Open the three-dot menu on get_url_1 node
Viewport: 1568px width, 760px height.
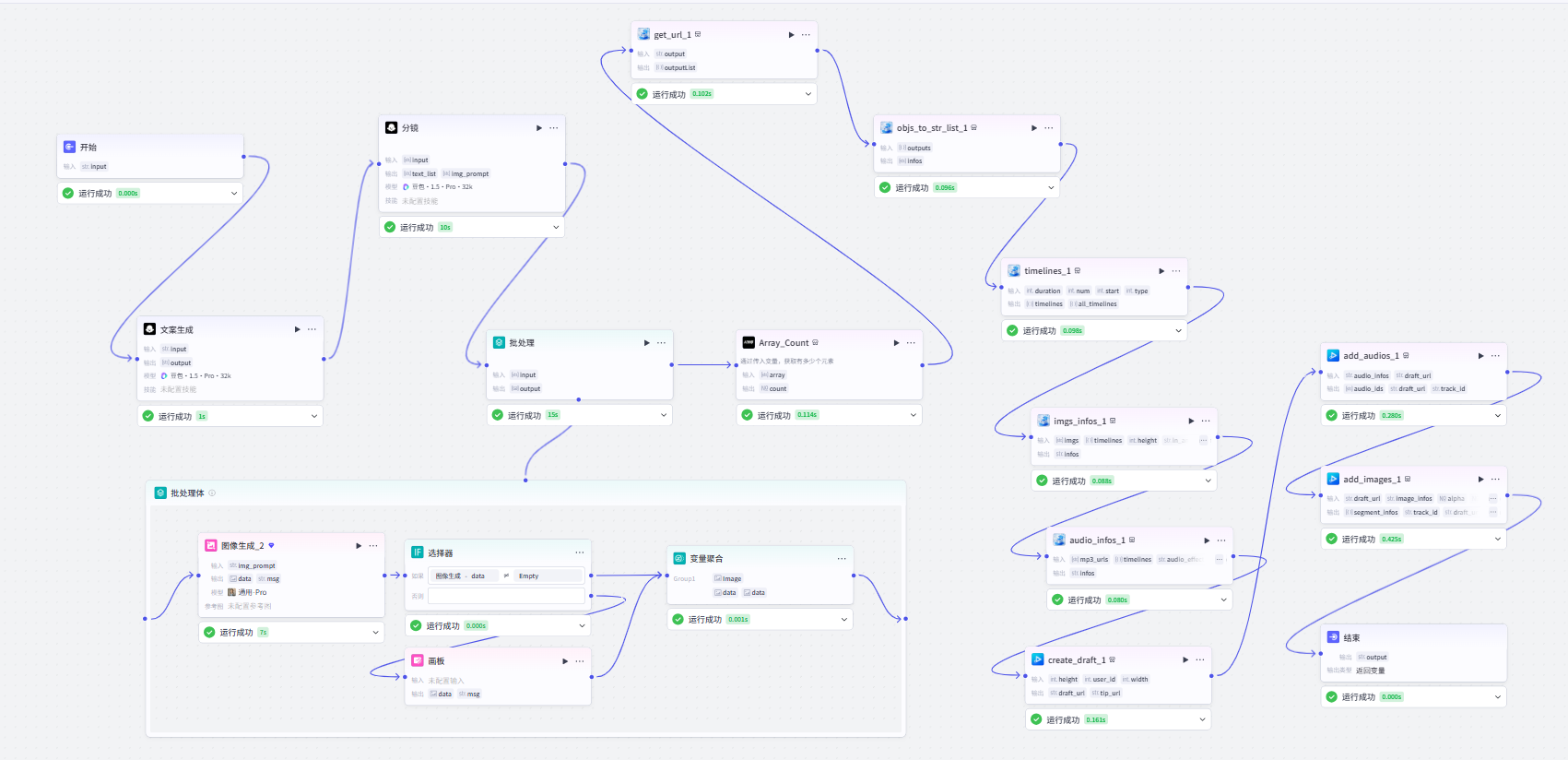coord(806,35)
